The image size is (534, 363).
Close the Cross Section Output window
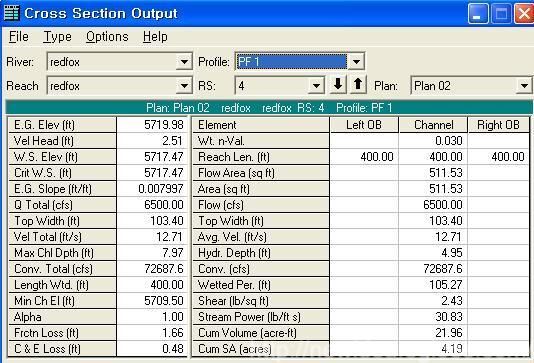click(524, 14)
